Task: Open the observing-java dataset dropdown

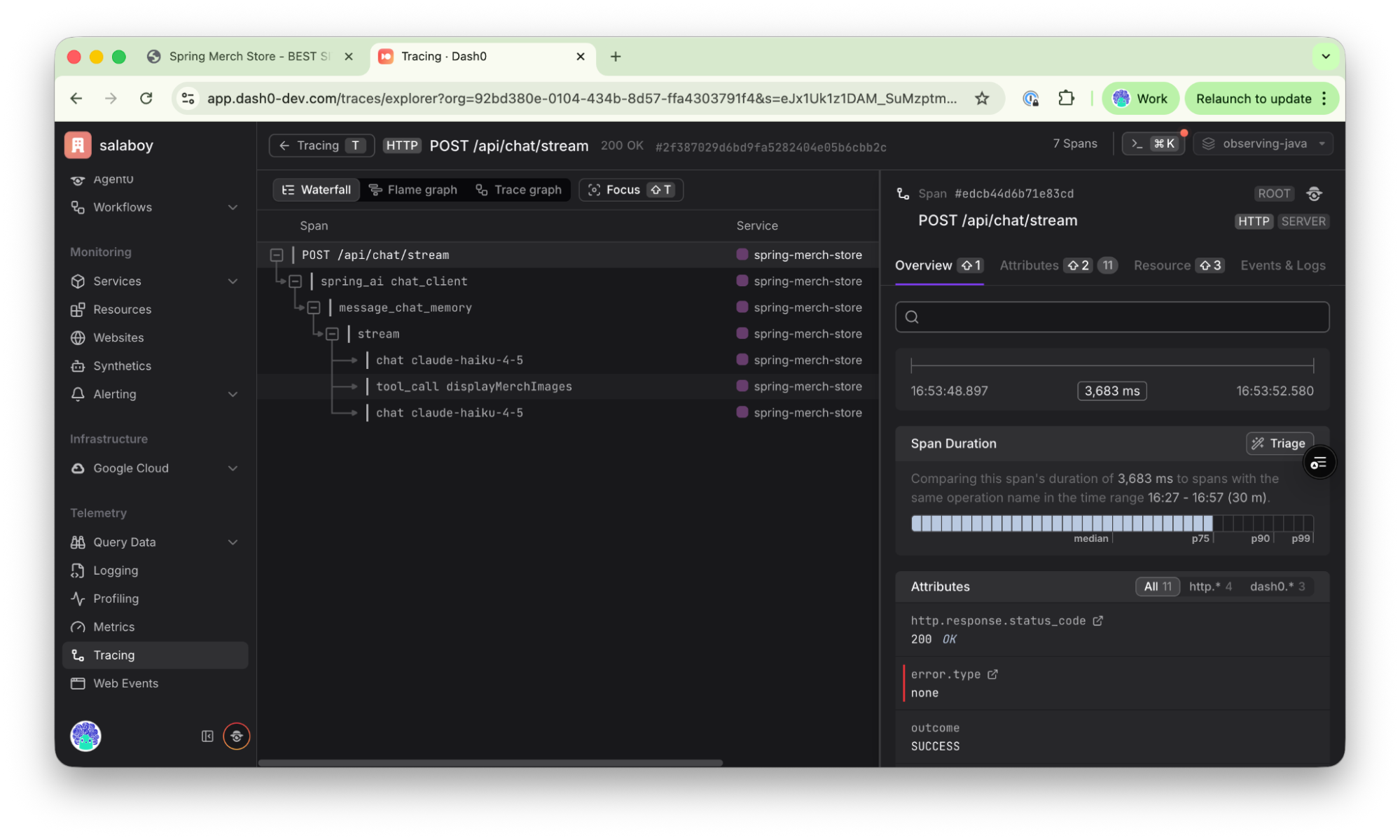Action: pyautogui.click(x=1263, y=143)
